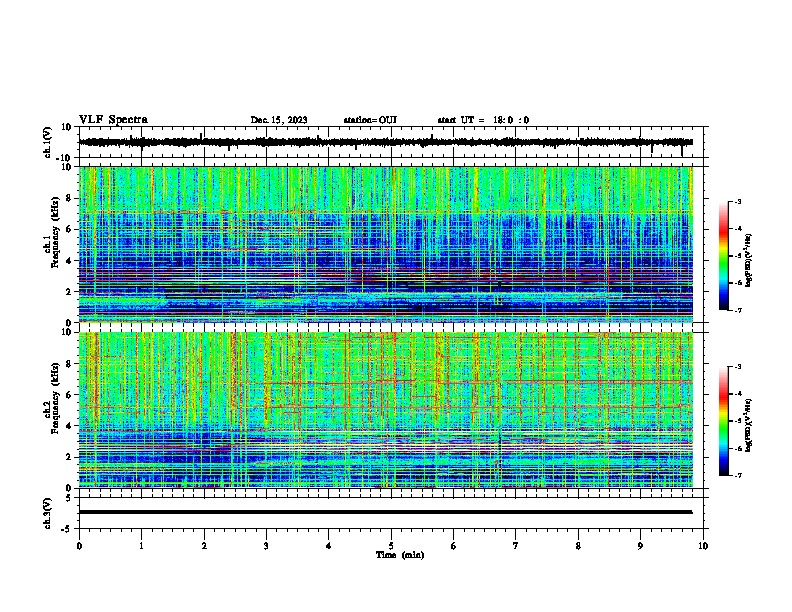Click time axis tick label "5"
This screenshot has height=612, width=792.
click(x=391, y=546)
